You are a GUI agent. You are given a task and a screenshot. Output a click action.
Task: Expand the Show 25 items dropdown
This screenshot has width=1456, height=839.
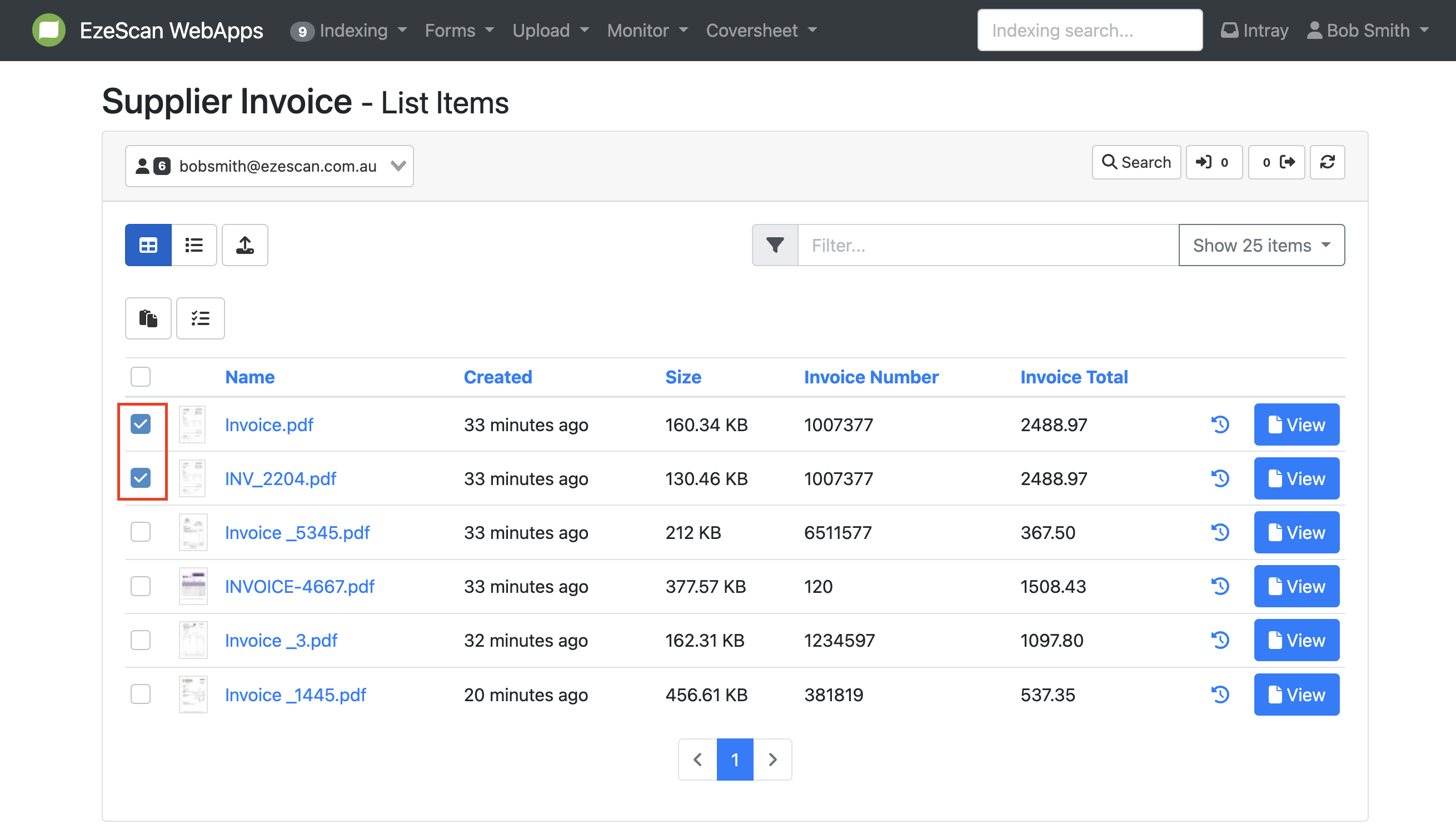tap(1261, 245)
